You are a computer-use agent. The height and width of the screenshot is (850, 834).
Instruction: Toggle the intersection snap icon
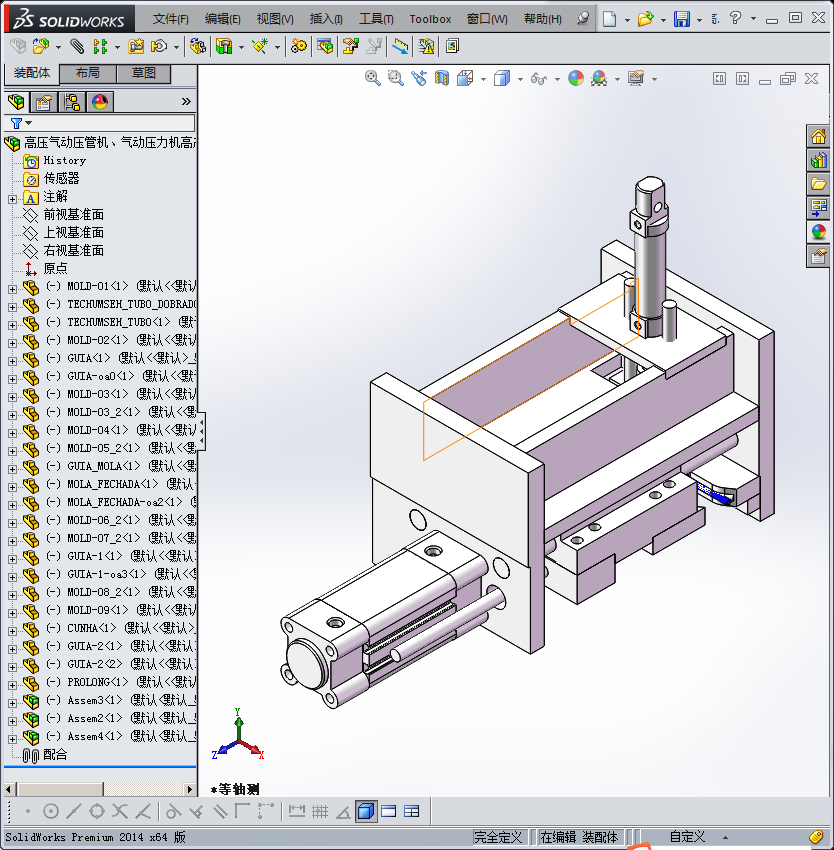click(x=119, y=811)
